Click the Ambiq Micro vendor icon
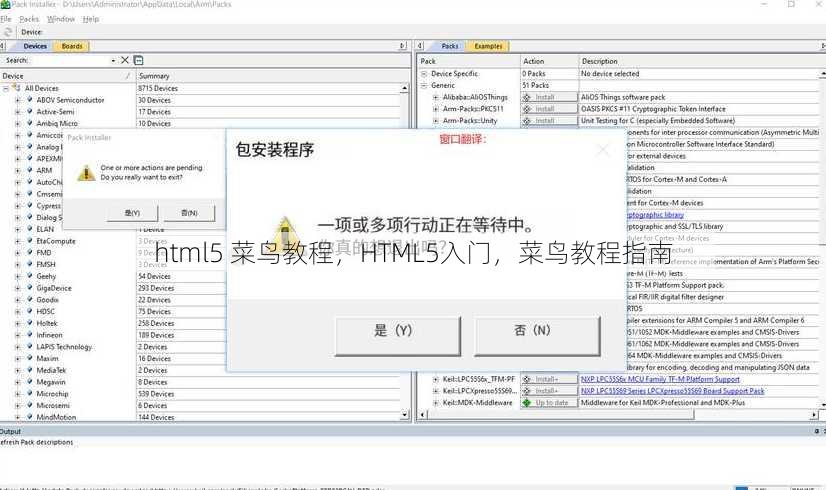 (x=30, y=123)
